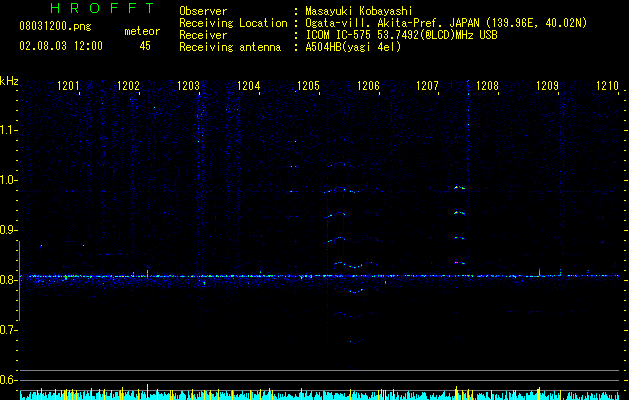Click the 1.0 kHz axis label
The width and height of the screenshot is (629, 400).
9,180
